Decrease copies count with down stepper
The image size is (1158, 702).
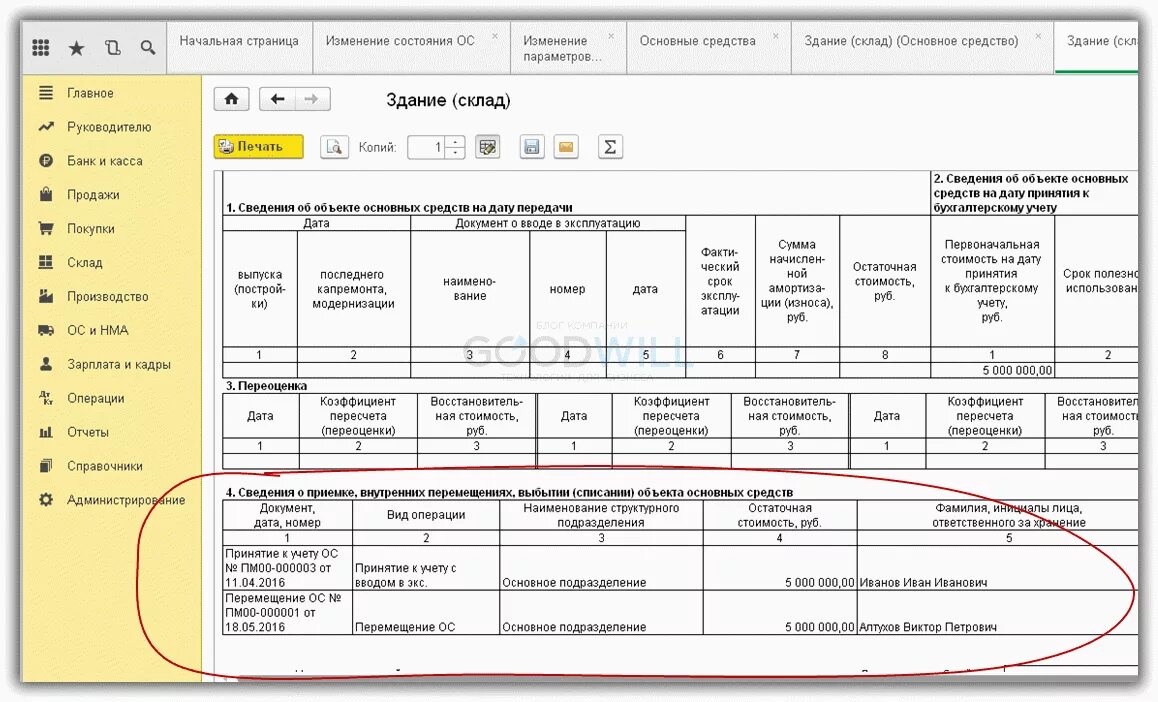pyautogui.click(x=456, y=153)
